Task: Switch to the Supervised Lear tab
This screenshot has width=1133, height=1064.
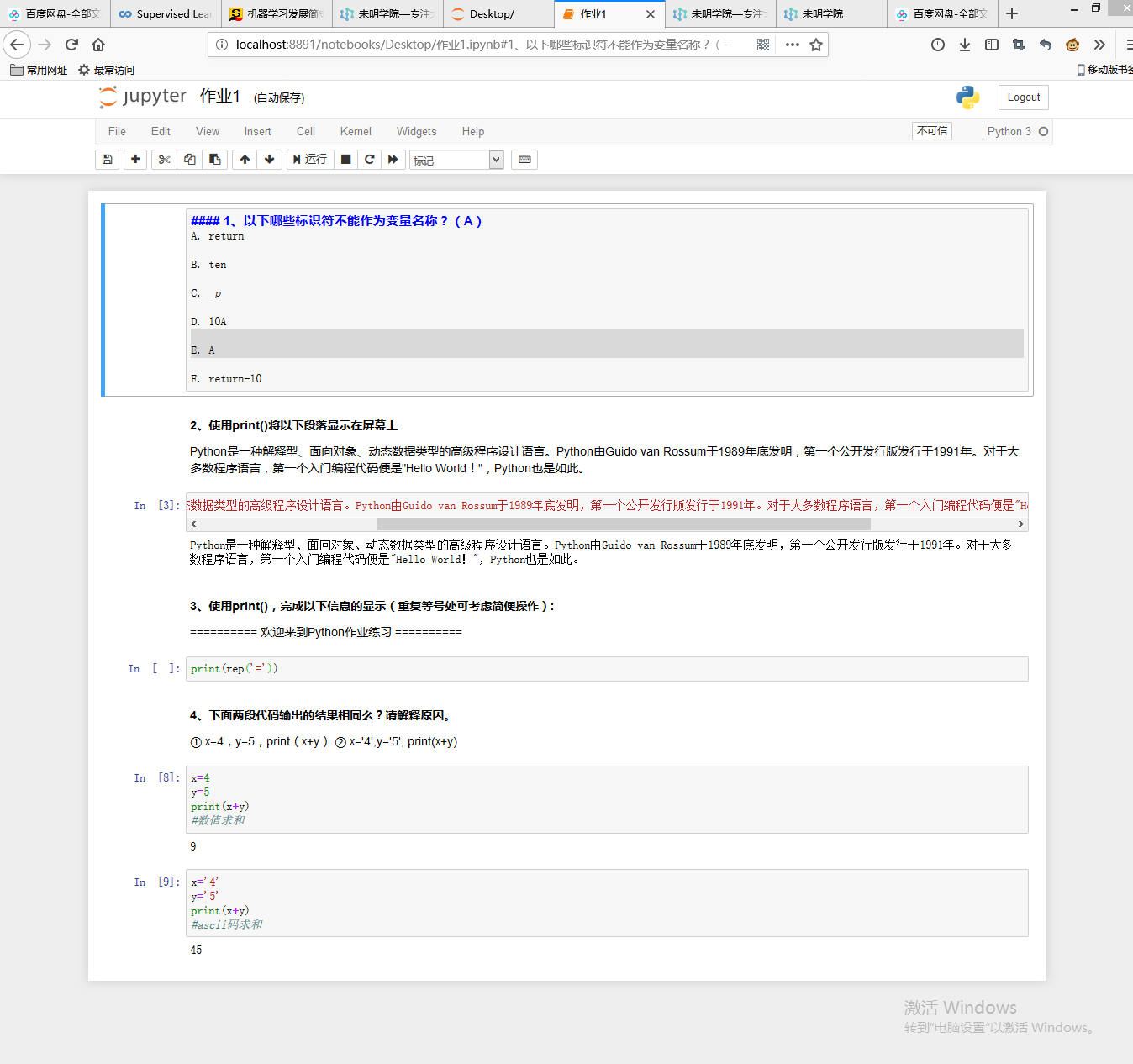Action: 166,13
